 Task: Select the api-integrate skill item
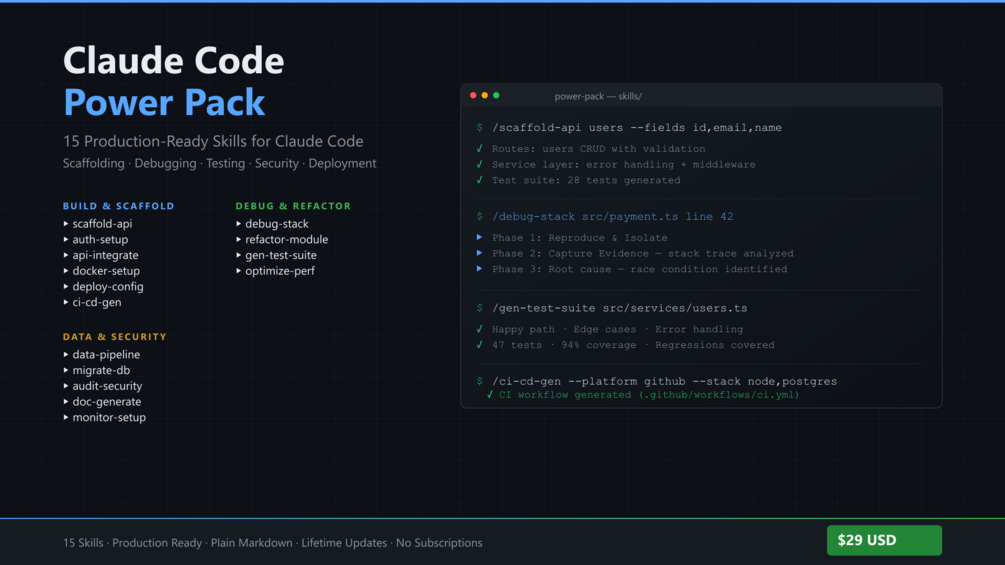tap(105, 255)
